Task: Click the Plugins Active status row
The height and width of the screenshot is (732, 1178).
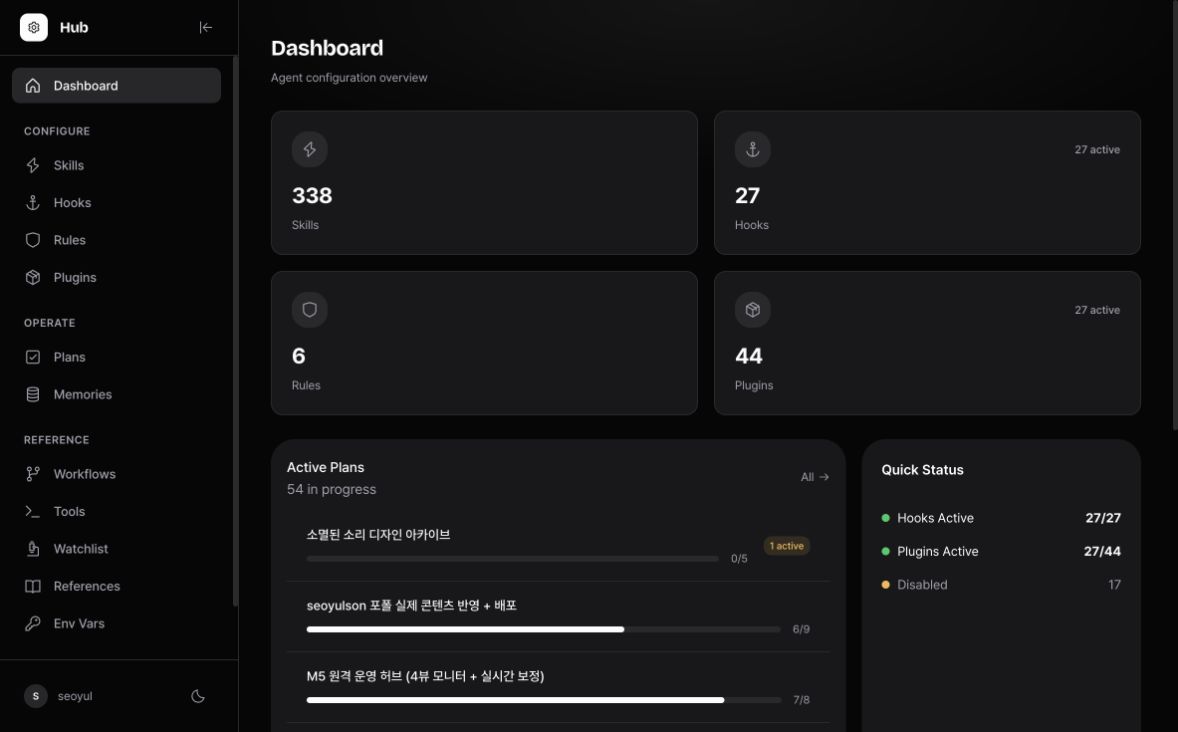Action: click(x=1001, y=551)
